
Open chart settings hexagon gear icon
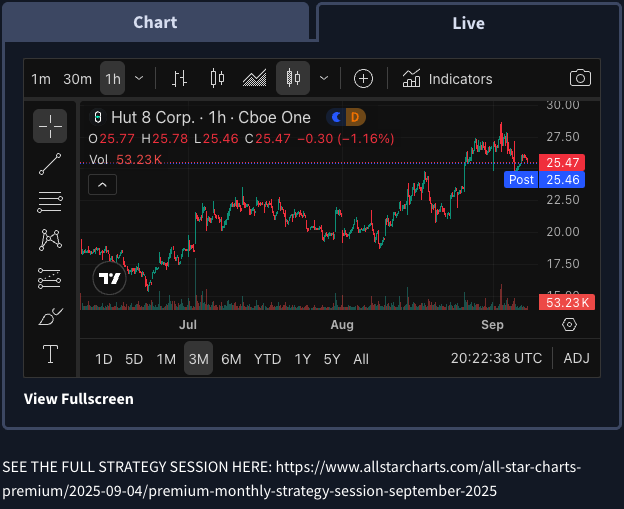[569, 324]
